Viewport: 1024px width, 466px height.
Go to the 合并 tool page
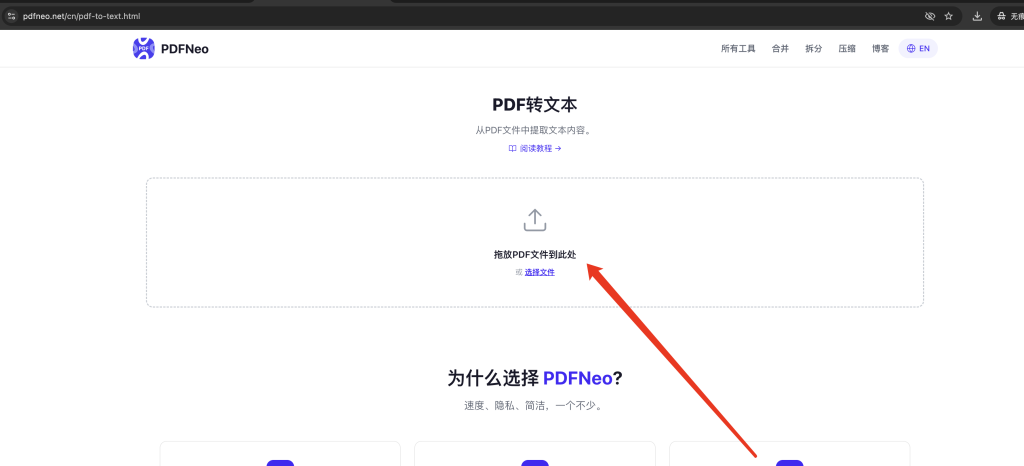point(780,48)
